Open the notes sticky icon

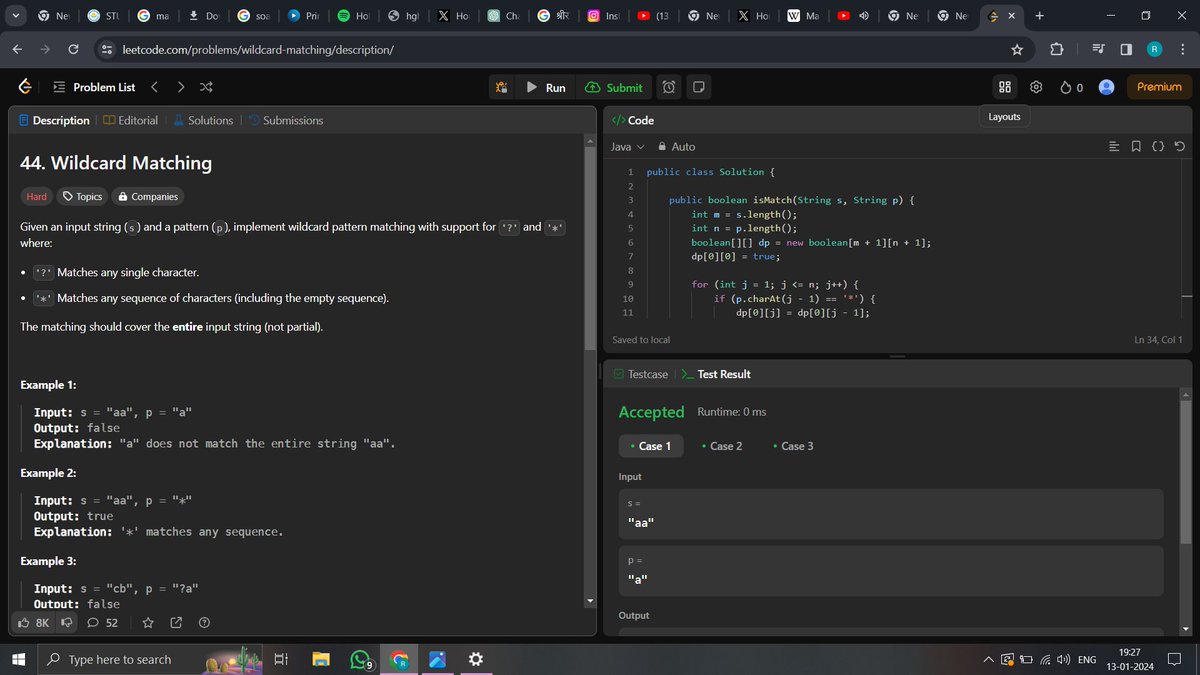tap(699, 87)
